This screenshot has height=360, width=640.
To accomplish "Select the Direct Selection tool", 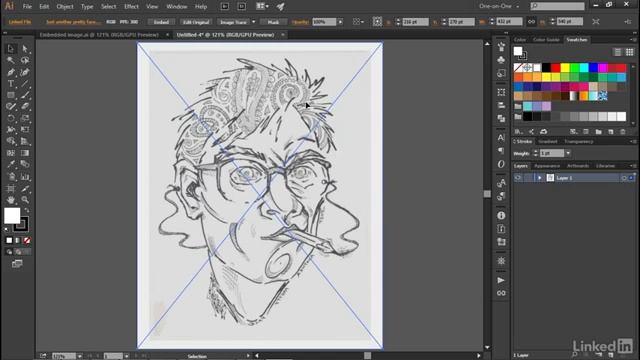I will pos(25,49).
